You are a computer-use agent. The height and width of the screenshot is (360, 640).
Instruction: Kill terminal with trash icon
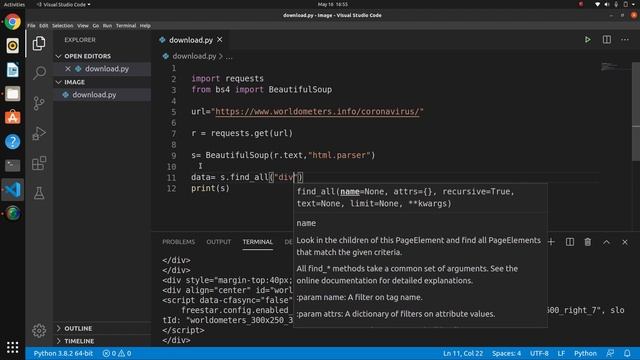click(588, 242)
